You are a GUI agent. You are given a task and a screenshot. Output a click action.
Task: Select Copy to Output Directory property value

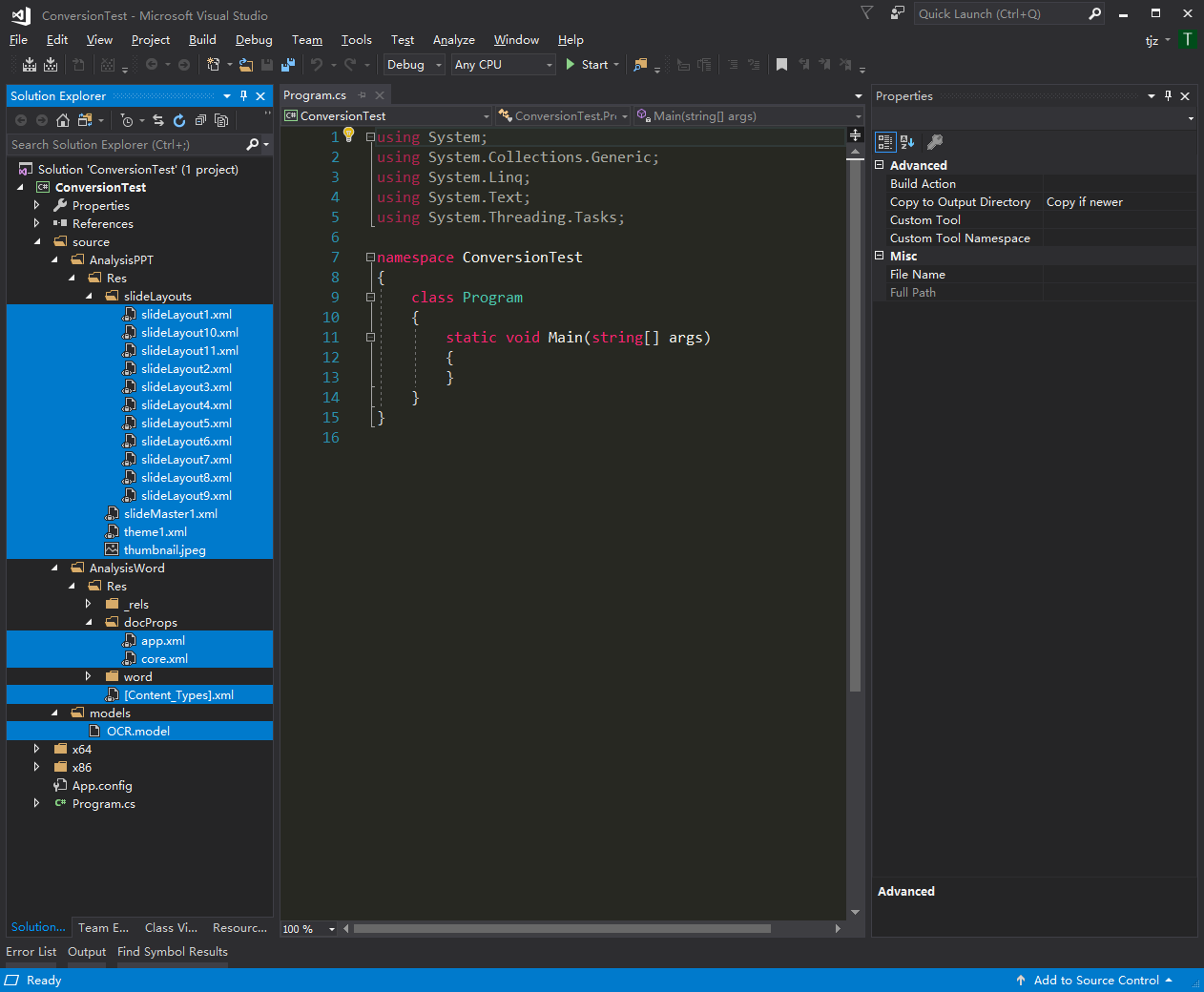coord(1119,201)
